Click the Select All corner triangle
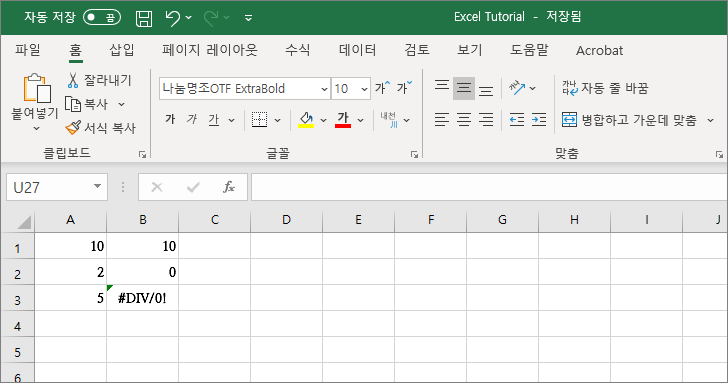This screenshot has width=728, height=383. click(23, 222)
